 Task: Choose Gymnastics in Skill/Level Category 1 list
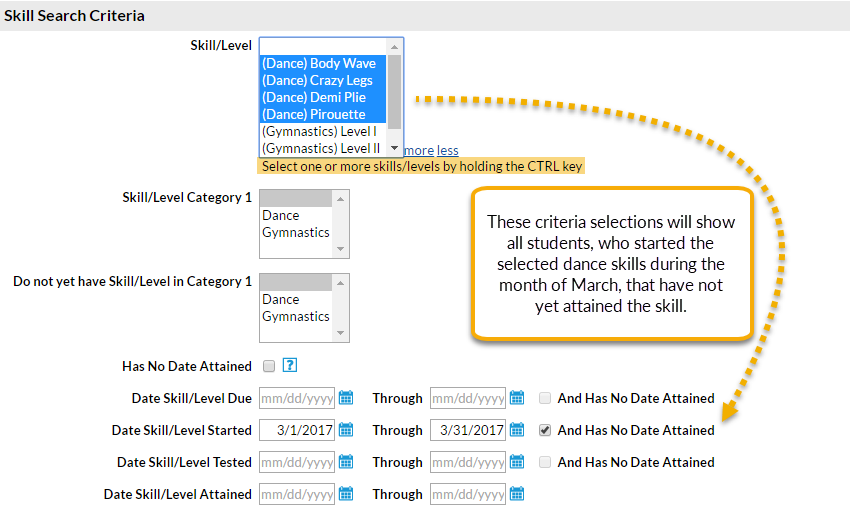(296, 232)
